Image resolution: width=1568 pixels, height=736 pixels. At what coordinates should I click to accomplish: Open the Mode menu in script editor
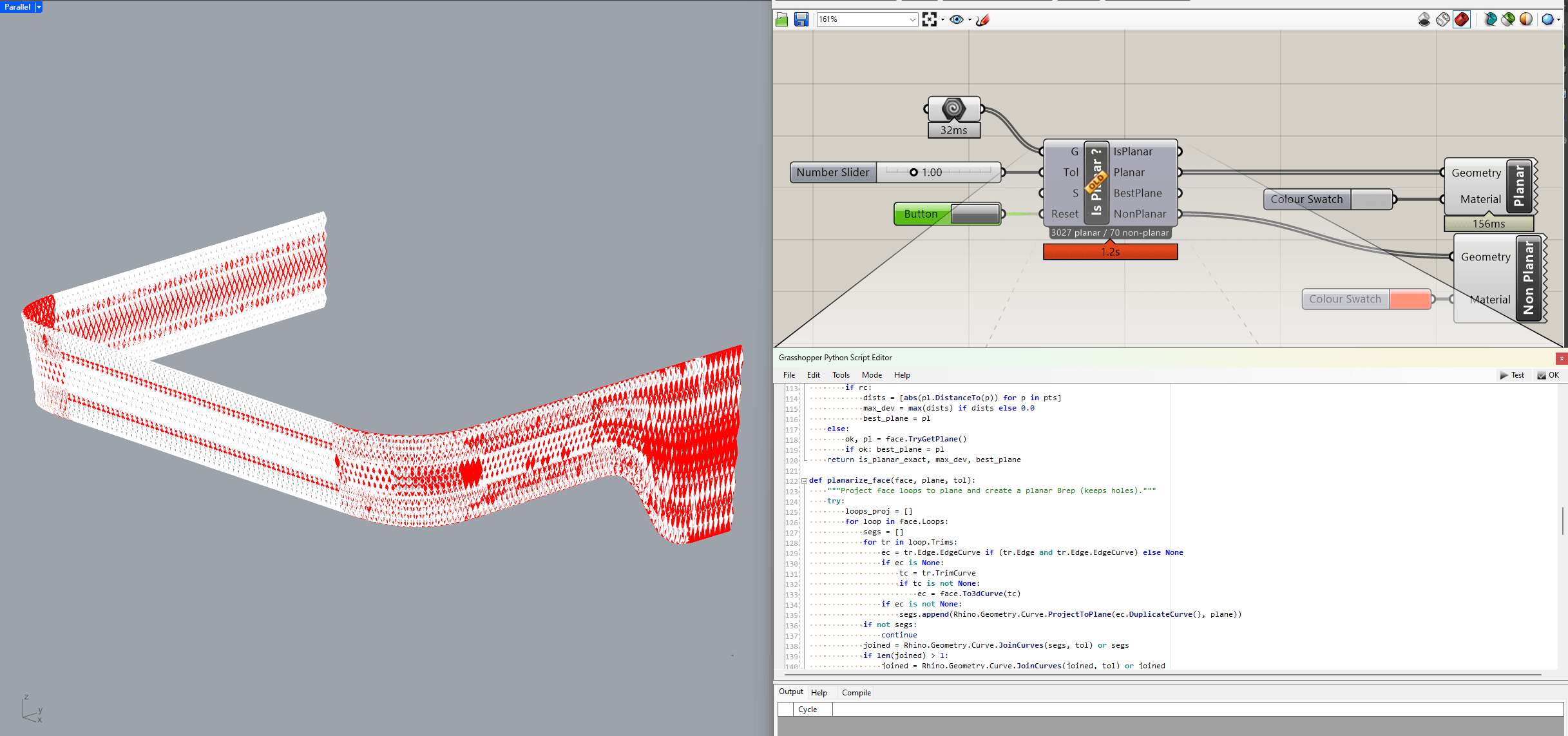872,374
